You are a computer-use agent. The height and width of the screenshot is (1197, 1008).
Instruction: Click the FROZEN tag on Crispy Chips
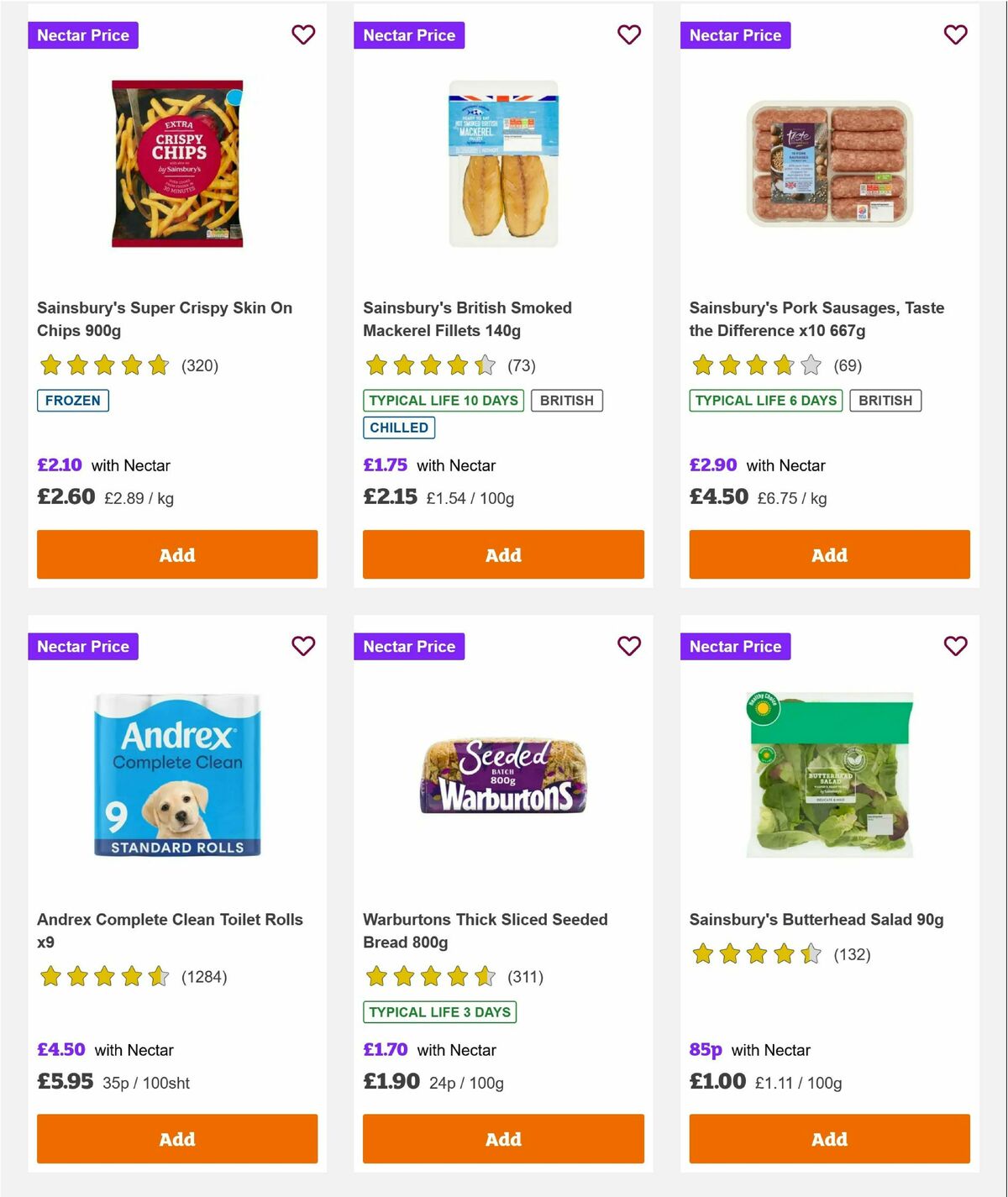point(73,401)
